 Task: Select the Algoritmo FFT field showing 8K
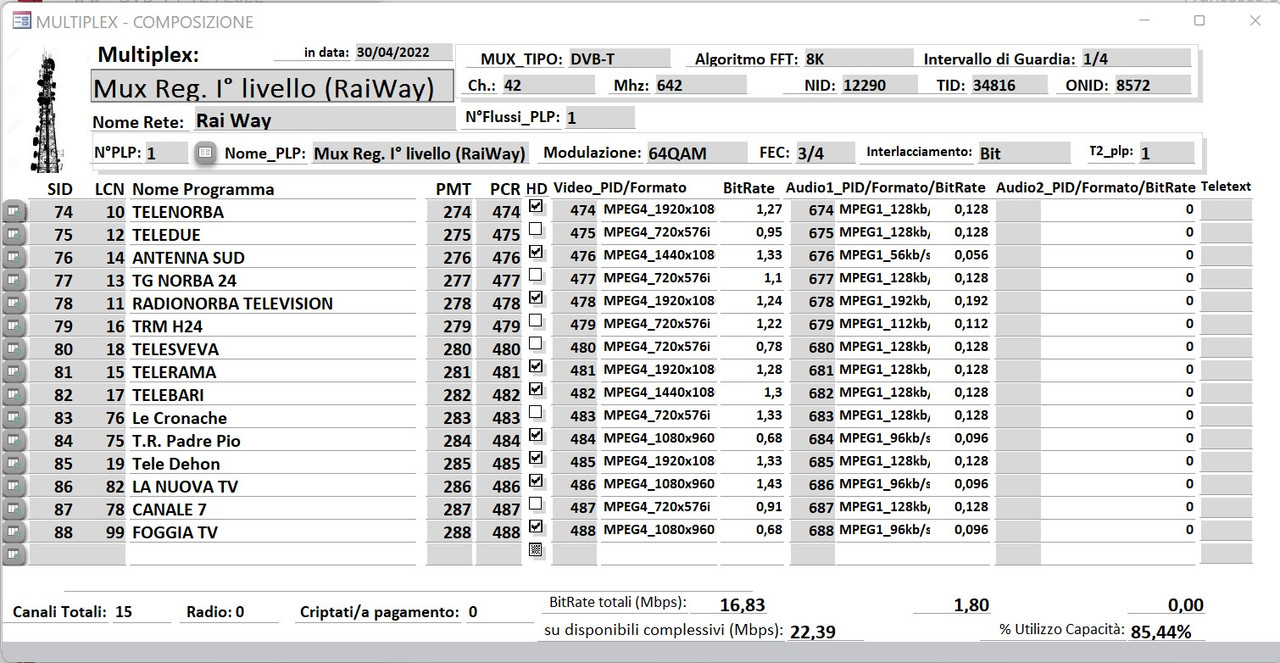point(857,58)
